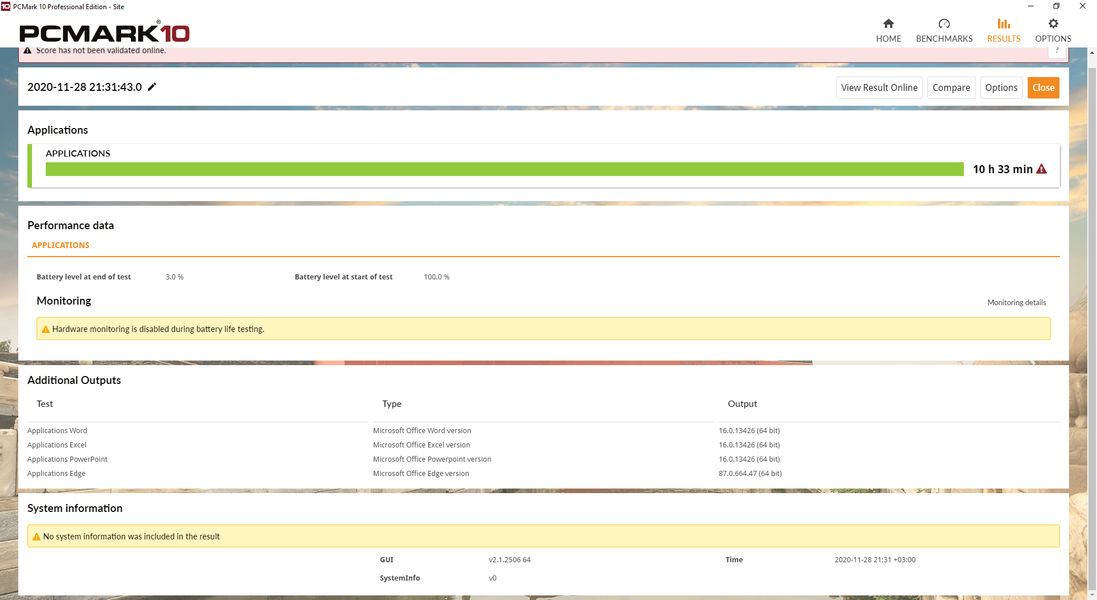Click Battery level at end of test label

[x=84, y=277]
